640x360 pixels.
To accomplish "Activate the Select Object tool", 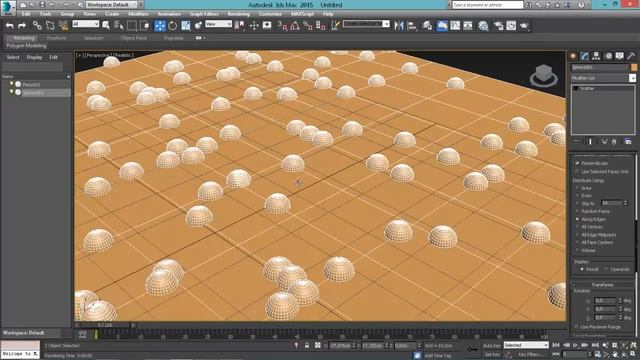I will tap(106, 25).
